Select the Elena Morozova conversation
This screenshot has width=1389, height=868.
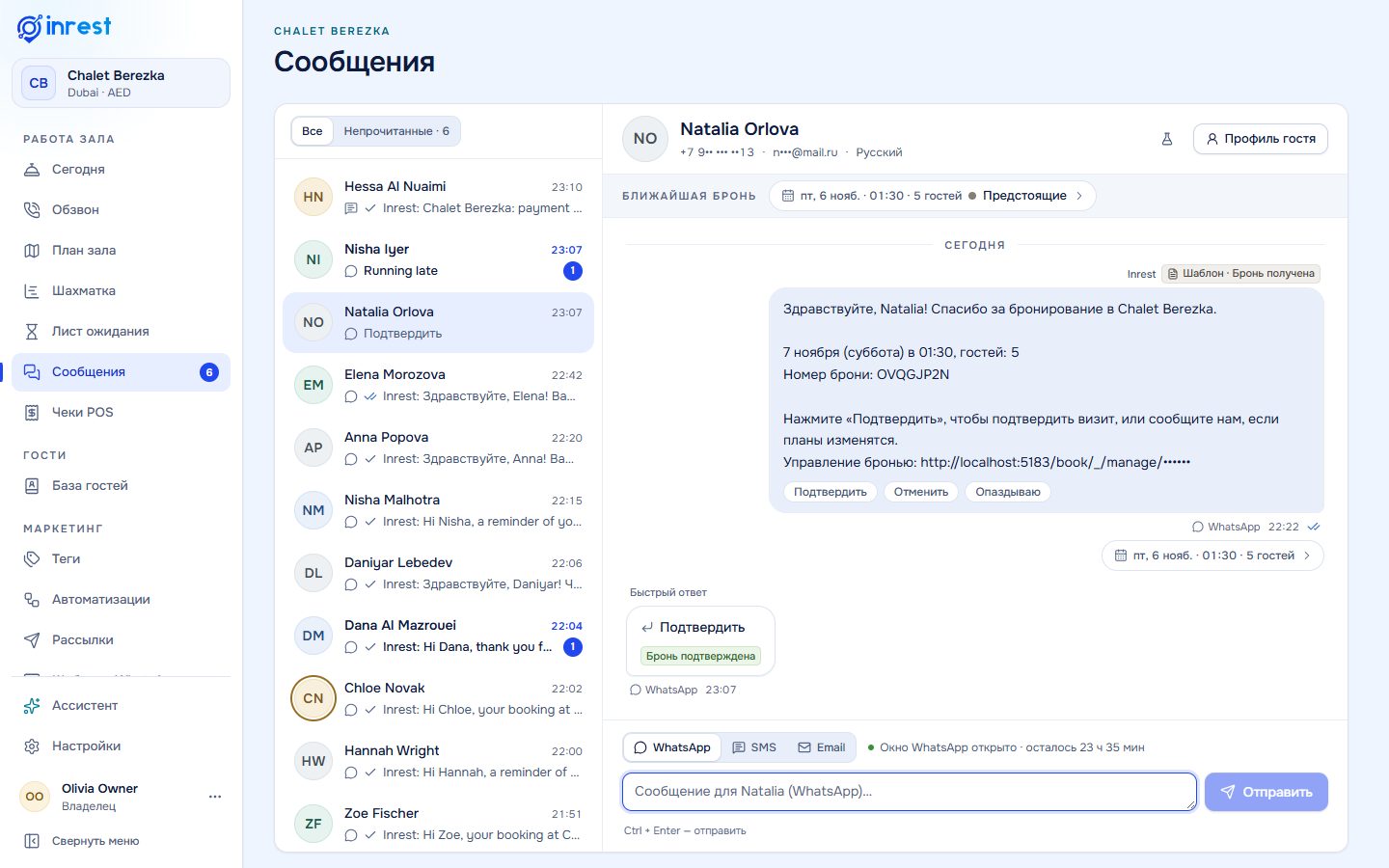(x=438, y=385)
